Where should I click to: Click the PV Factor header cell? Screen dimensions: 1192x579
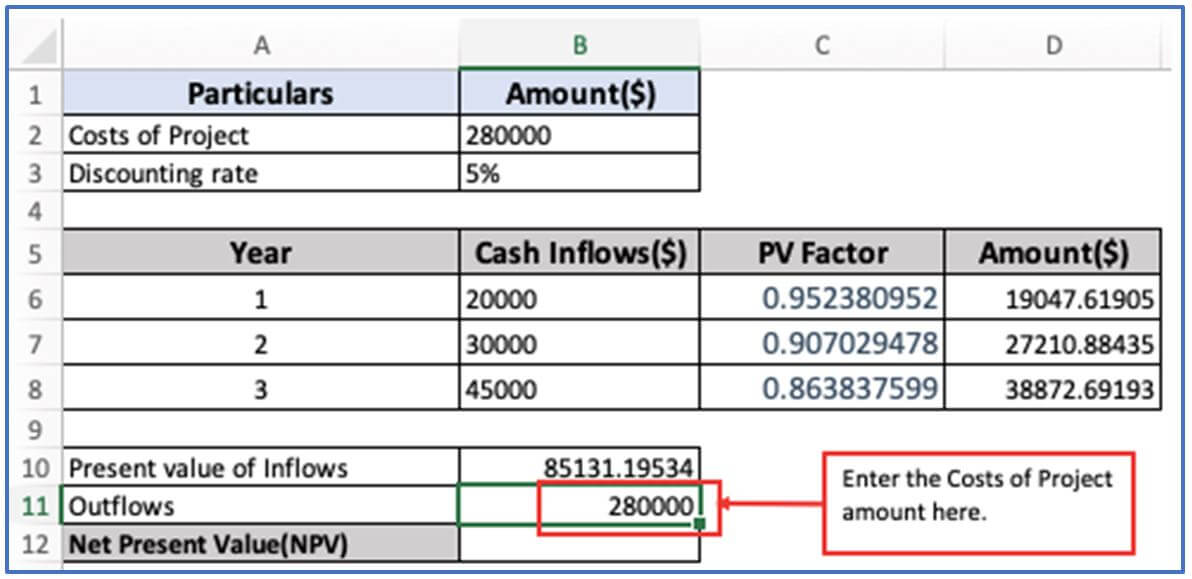(821, 253)
